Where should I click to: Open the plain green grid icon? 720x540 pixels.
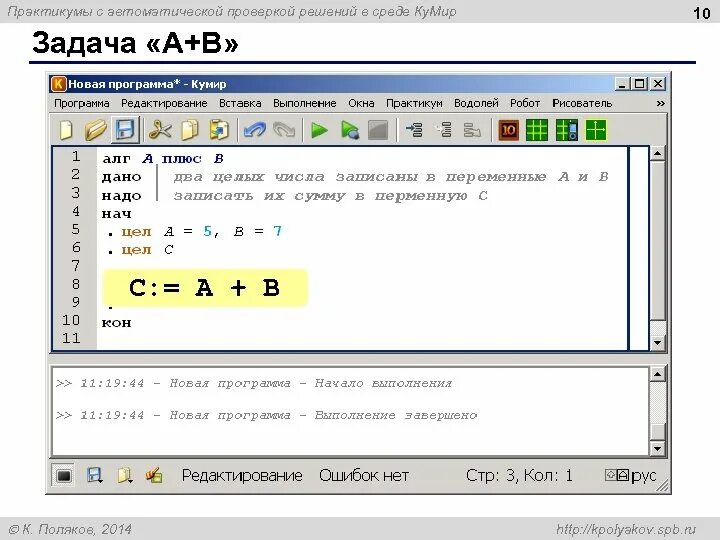537,130
